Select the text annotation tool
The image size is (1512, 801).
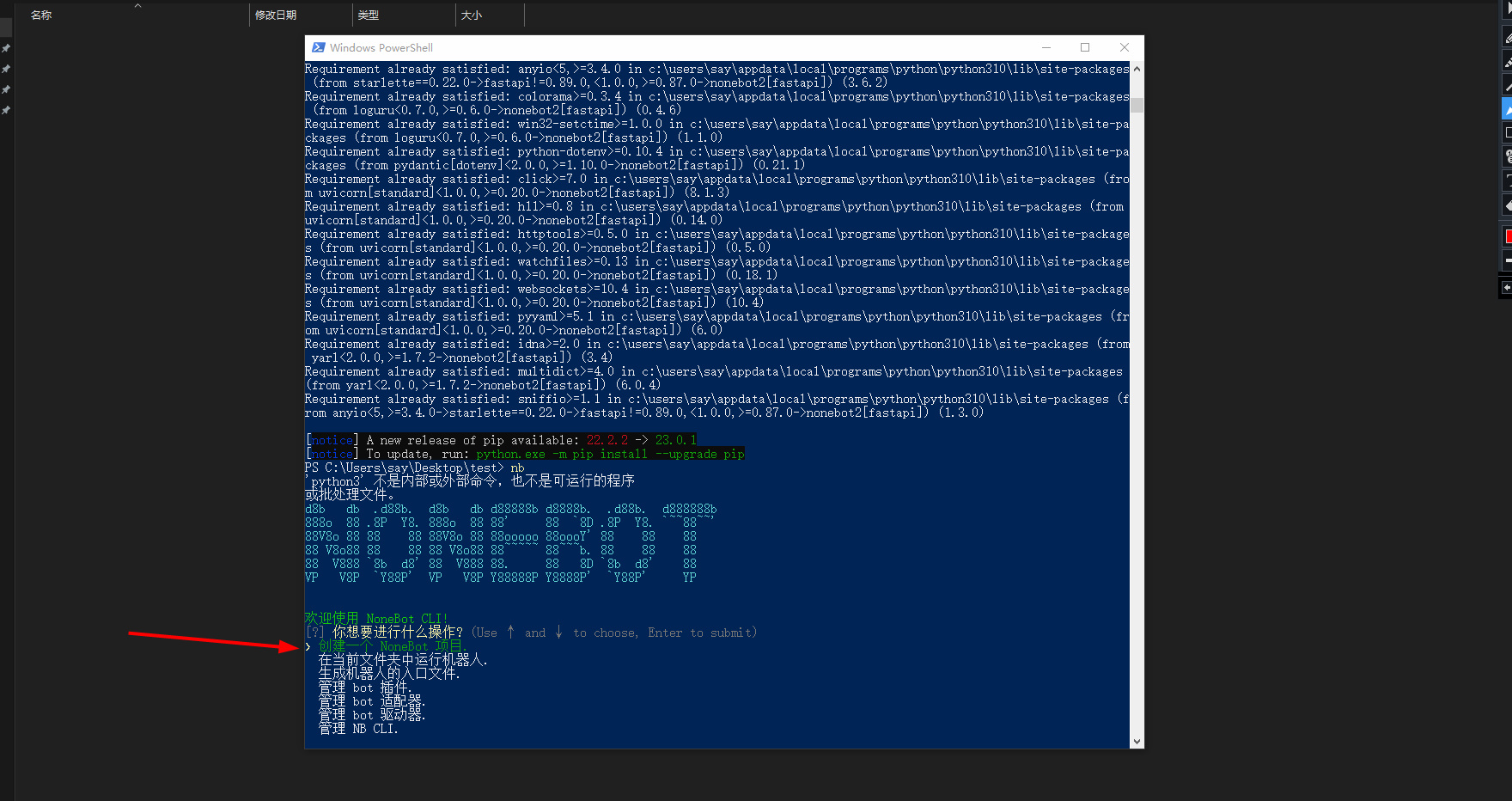tap(1507, 181)
